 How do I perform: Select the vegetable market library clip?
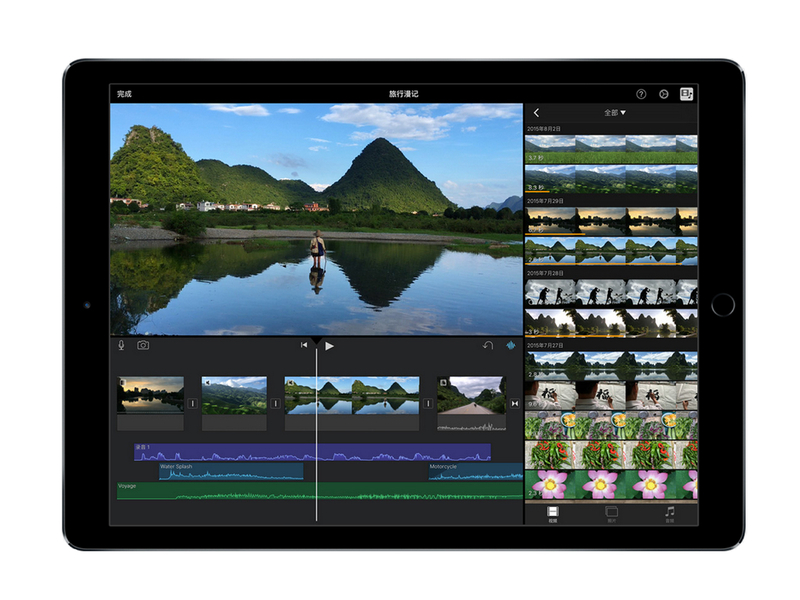click(x=611, y=425)
